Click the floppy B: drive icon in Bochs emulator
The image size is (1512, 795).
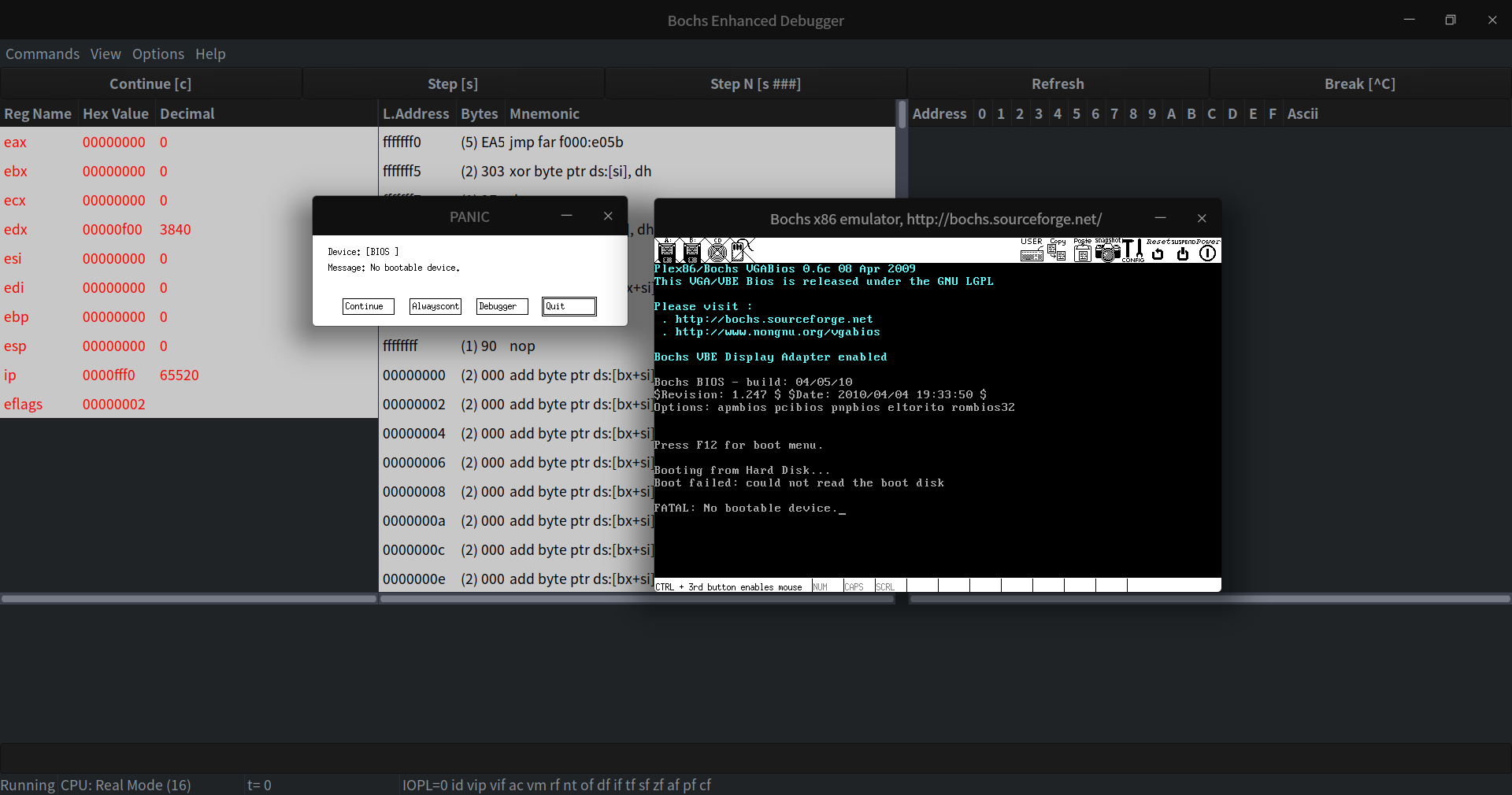[x=691, y=251]
